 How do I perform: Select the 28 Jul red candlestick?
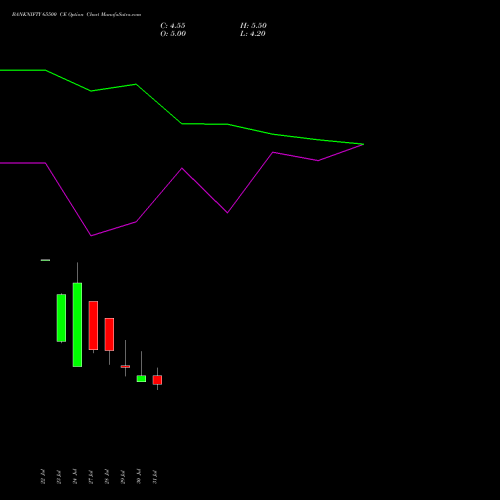pos(109,334)
